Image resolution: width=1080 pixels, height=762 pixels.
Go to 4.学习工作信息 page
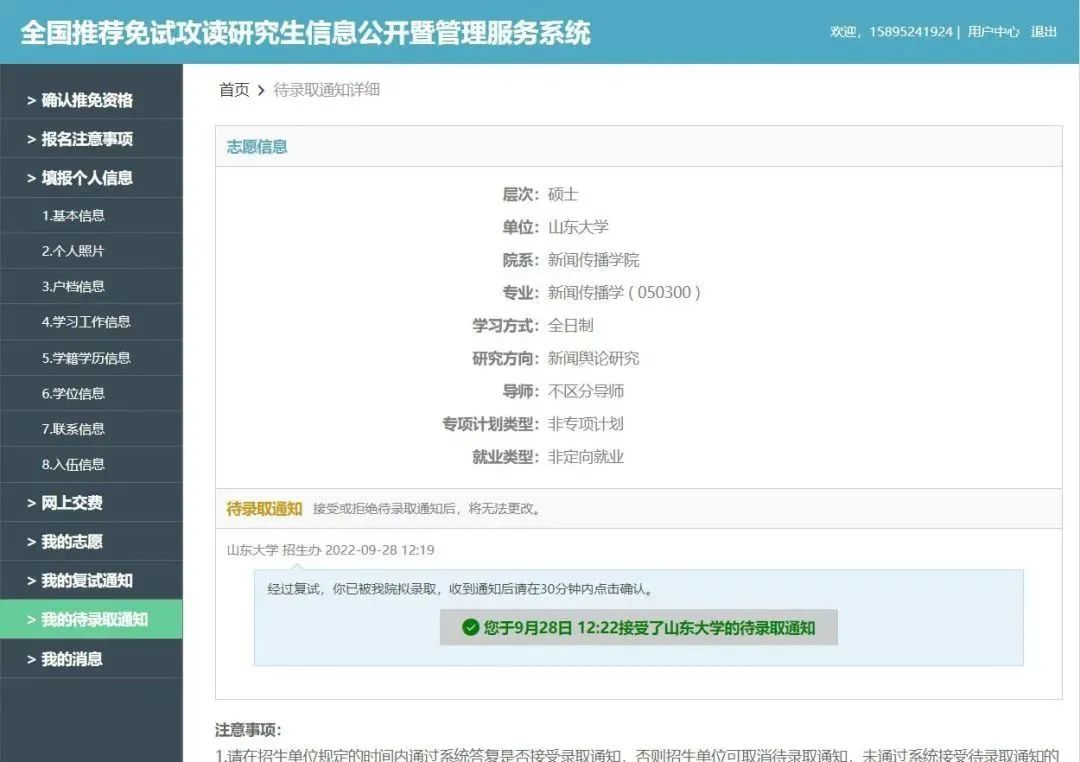click(x=86, y=322)
